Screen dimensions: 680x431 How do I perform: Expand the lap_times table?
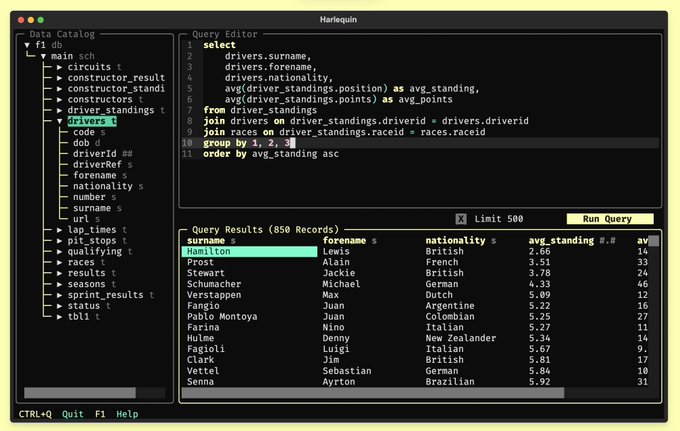point(59,230)
